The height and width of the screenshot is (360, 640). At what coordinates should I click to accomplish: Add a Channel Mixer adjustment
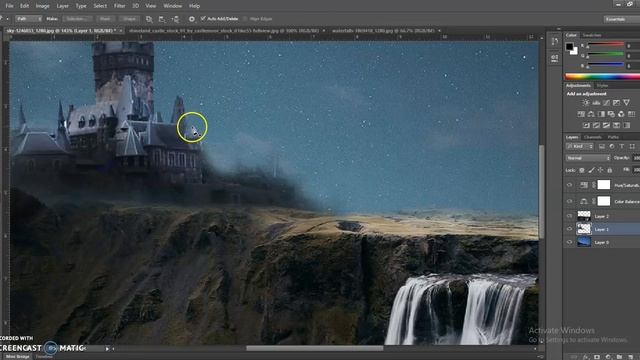click(621, 114)
